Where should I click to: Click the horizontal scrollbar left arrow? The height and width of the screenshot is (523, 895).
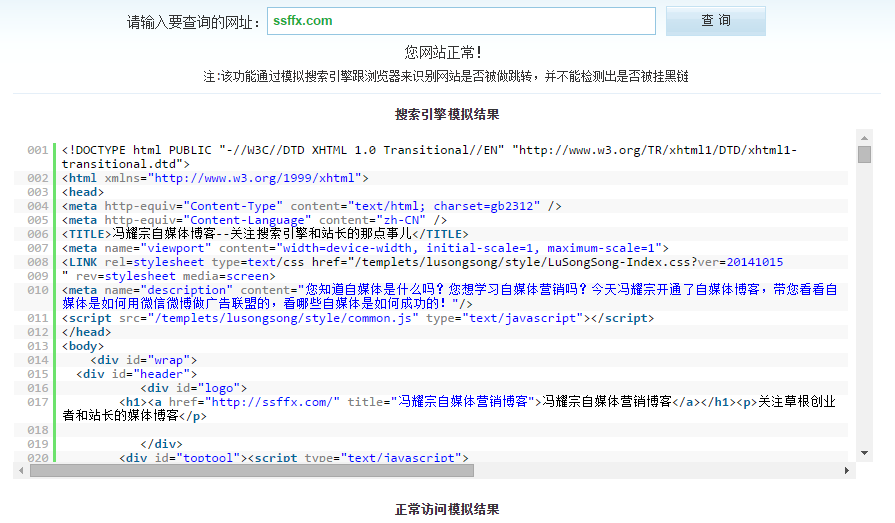(x=21, y=470)
